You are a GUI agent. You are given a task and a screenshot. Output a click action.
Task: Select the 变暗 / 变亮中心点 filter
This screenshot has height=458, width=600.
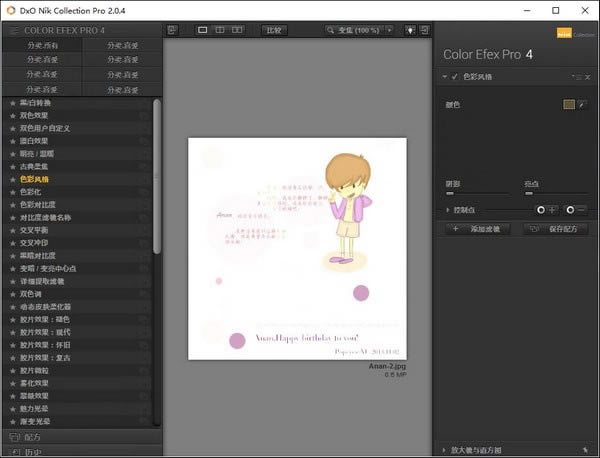[77, 269]
